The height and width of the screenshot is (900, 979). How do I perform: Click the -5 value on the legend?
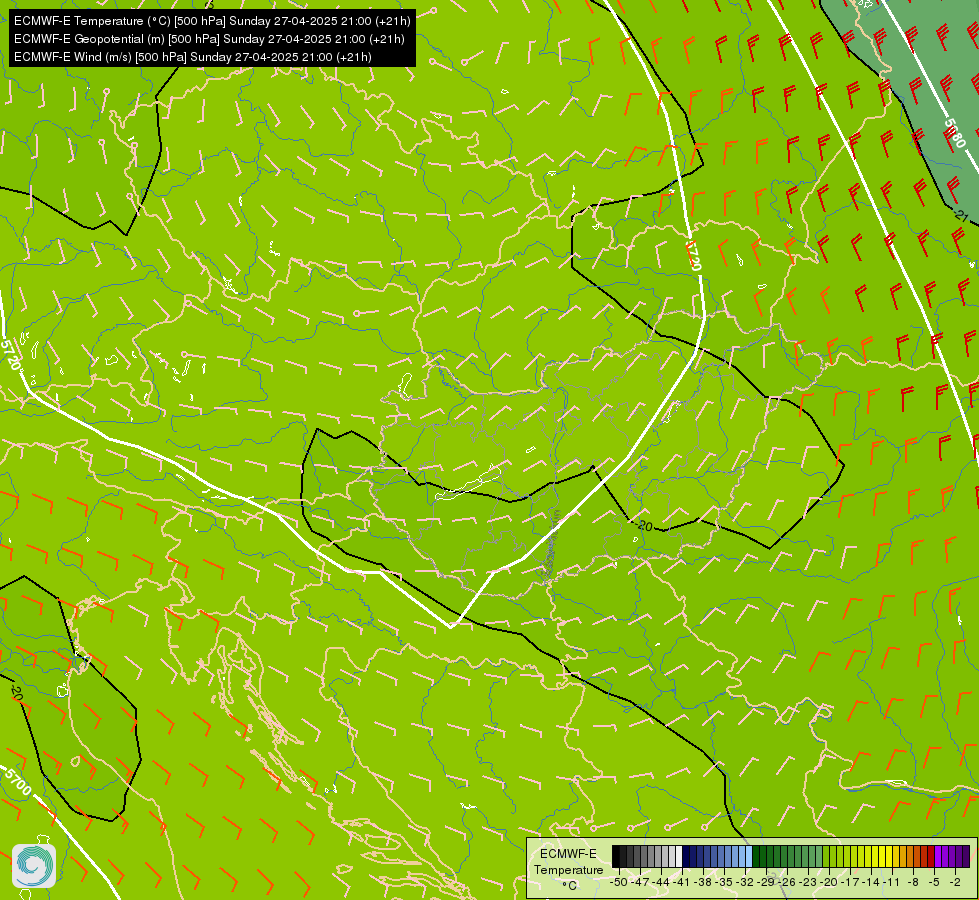tap(934, 882)
